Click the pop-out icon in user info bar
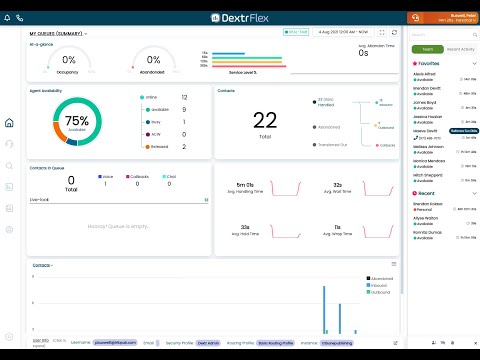Viewport: 480px width, 360px height. click(x=395, y=343)
